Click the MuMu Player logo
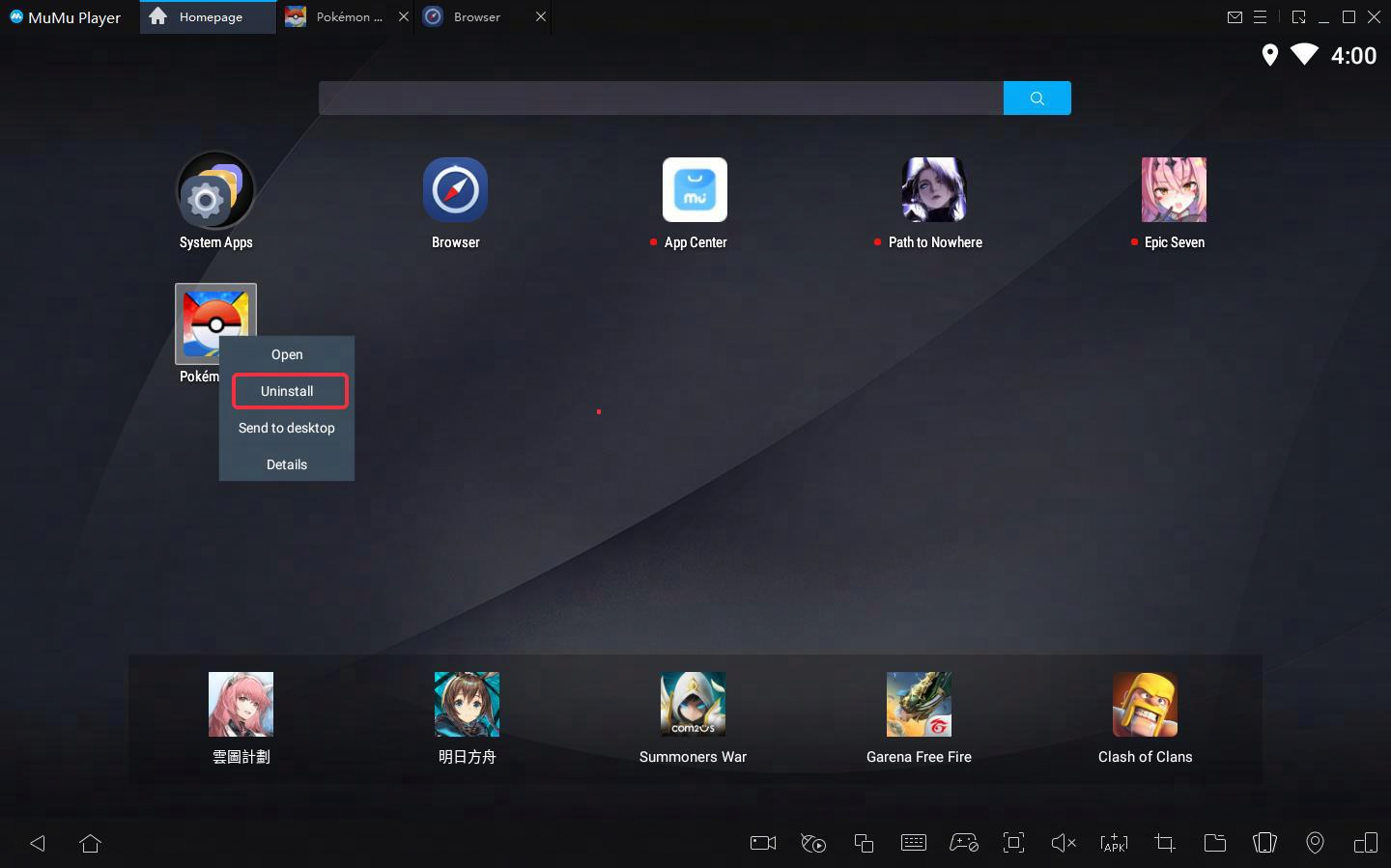Image resolution: width=1391 pixels, height=868 pixels. [x=16, y=16]
